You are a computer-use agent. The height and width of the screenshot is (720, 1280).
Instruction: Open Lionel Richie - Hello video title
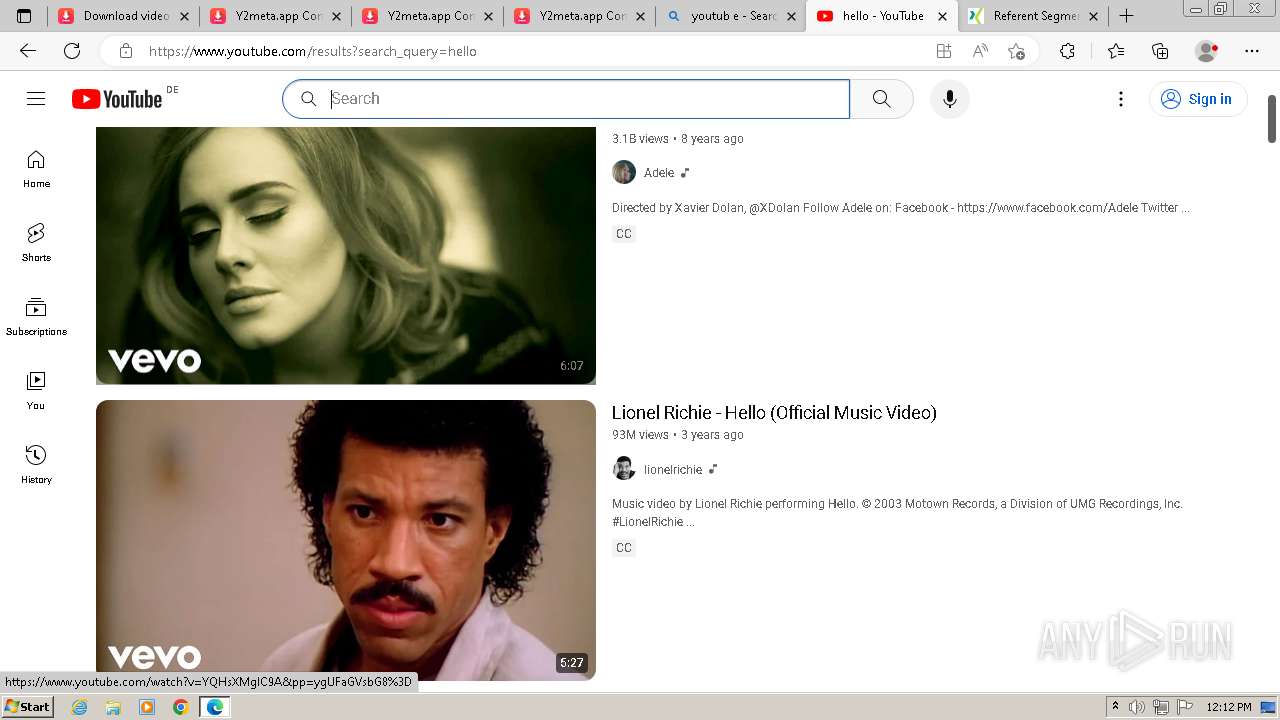[774, 413]
